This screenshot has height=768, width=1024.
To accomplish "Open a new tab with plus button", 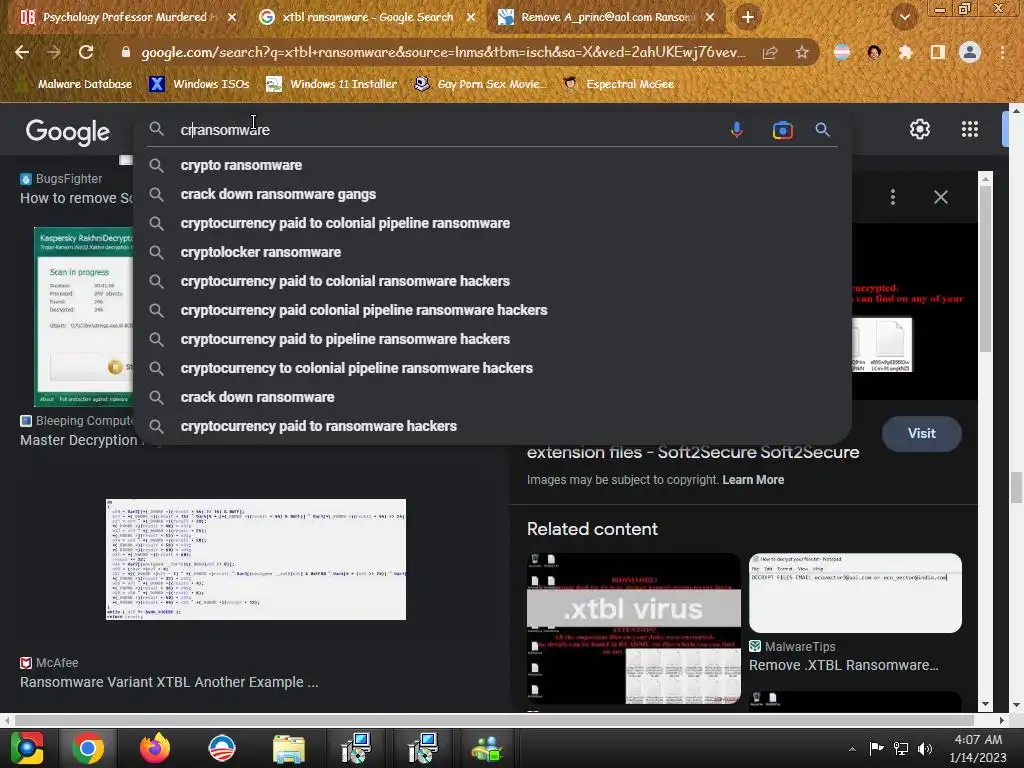I will tap(748, 17).
